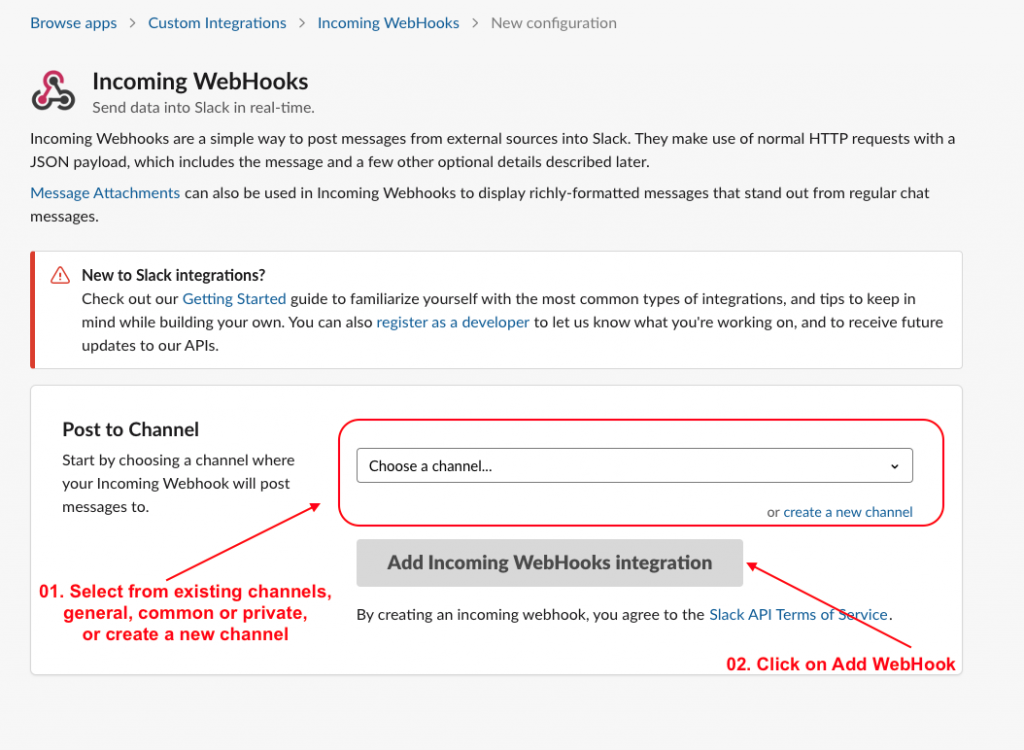This screenshot has width=1024, height=750.
Task: Click the warning triangle icon in the notice
Action: click(60, 275)
